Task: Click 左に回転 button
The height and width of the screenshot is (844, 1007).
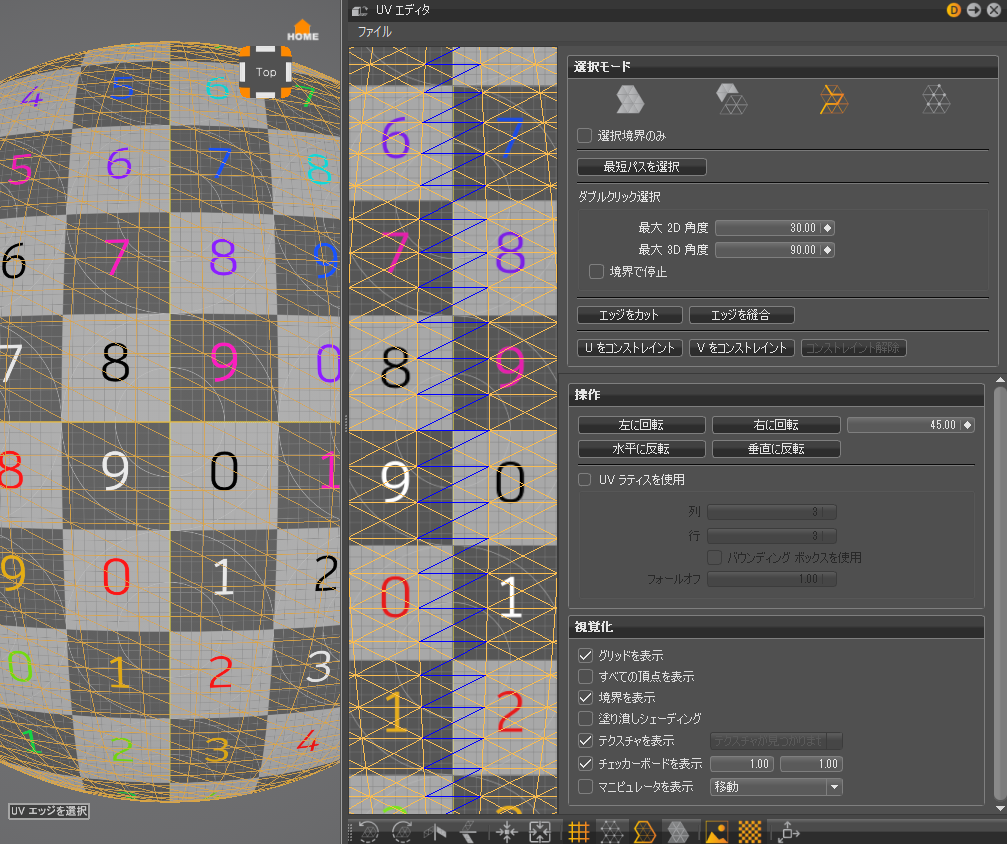Action: click(x=642, y=425)
